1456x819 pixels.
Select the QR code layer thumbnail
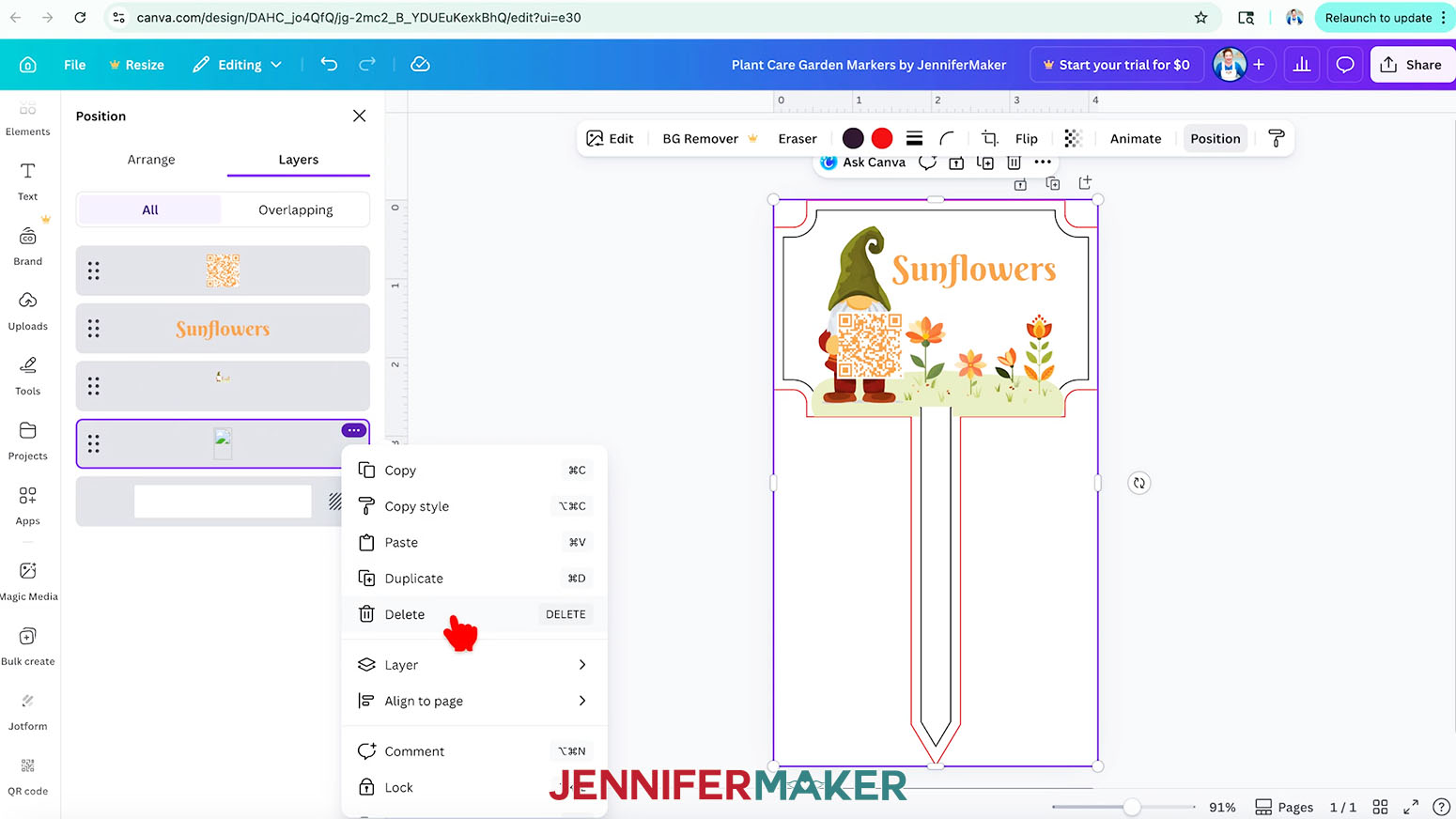tap(223, 270)
